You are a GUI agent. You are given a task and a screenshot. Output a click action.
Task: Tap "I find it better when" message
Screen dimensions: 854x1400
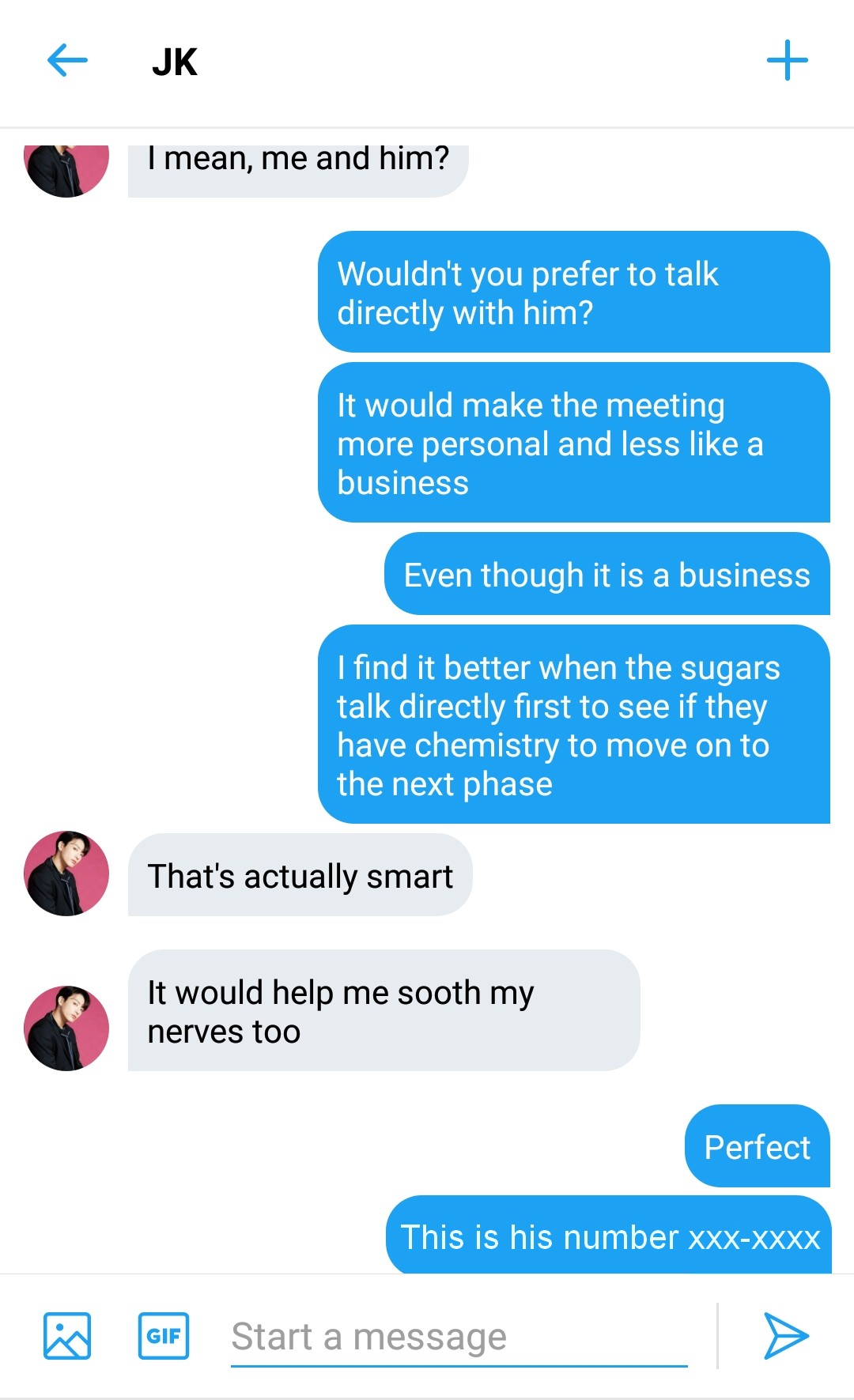(573, 725)
